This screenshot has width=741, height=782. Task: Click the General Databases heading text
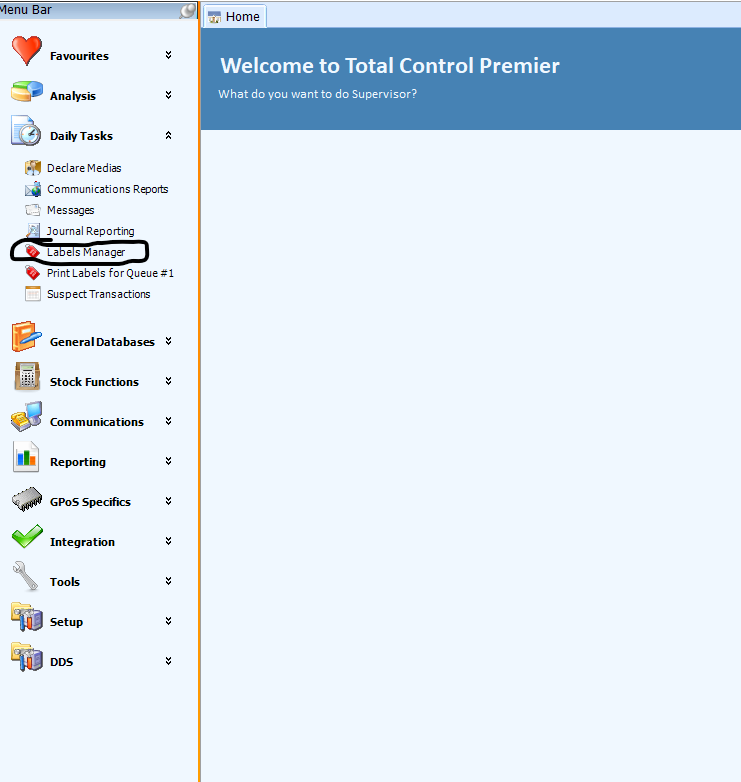coord(102,342)
